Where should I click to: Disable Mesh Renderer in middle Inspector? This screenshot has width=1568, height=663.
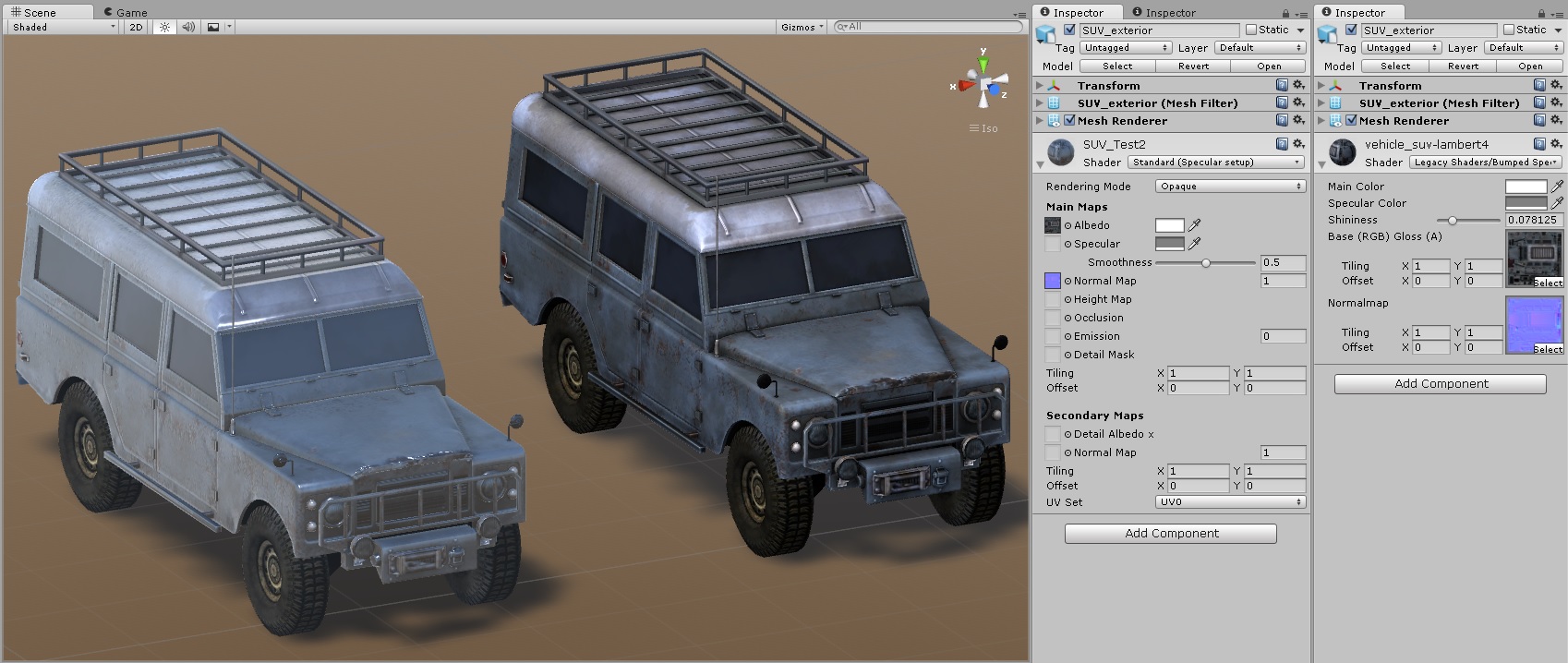click(1069, 120)
